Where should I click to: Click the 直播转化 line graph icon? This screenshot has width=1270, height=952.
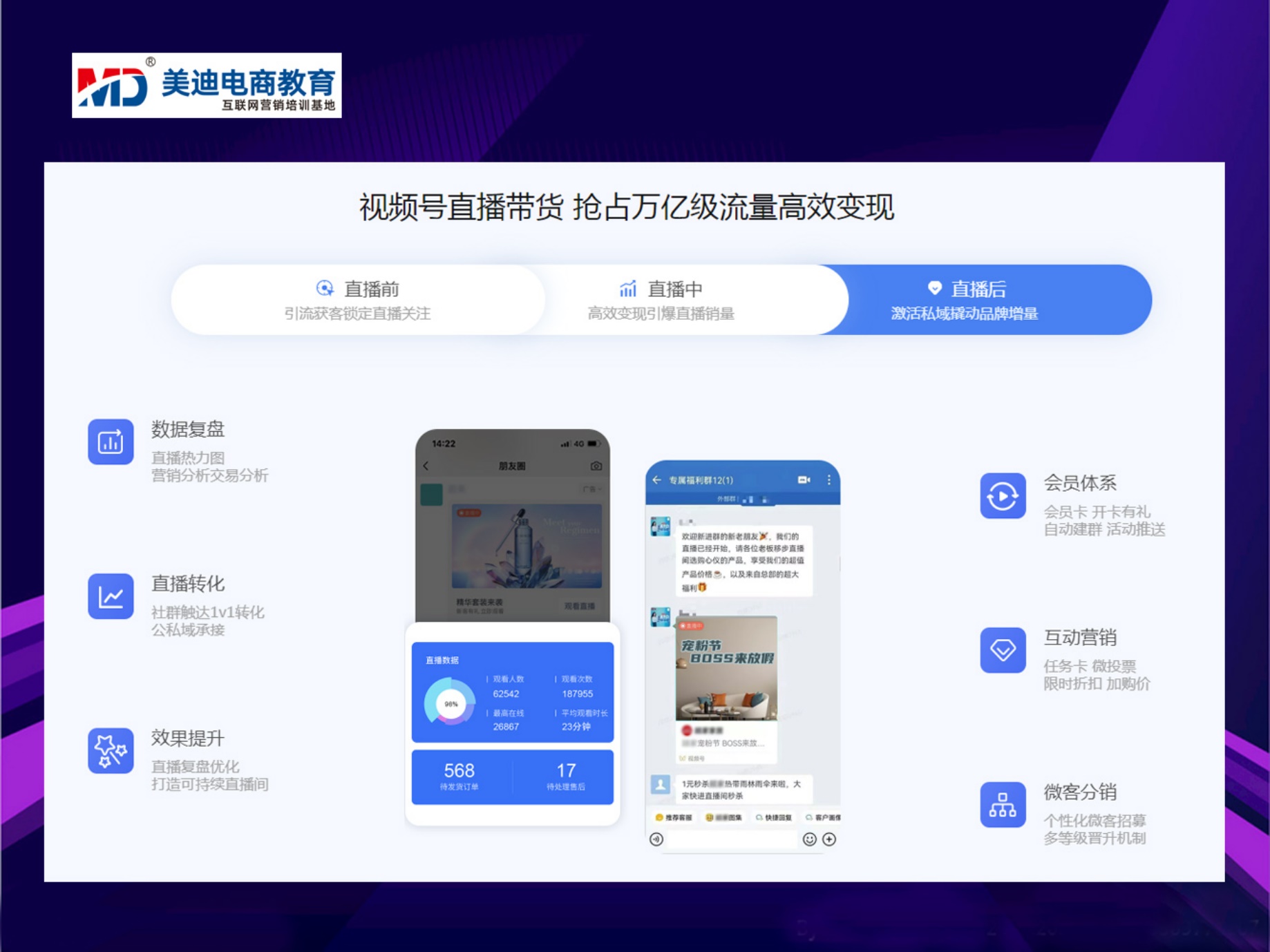pos(111,596)
